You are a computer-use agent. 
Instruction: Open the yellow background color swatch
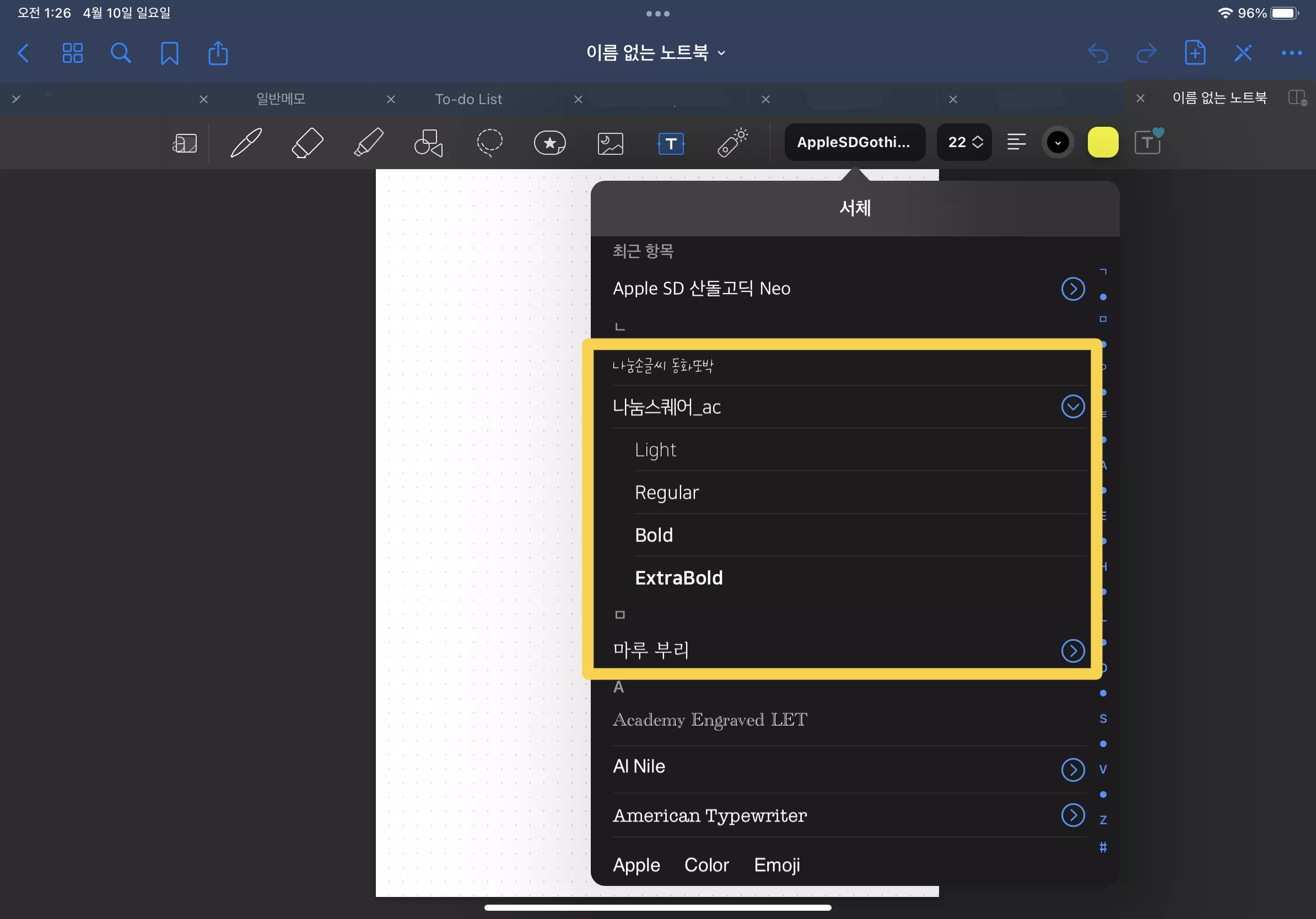1102,142
